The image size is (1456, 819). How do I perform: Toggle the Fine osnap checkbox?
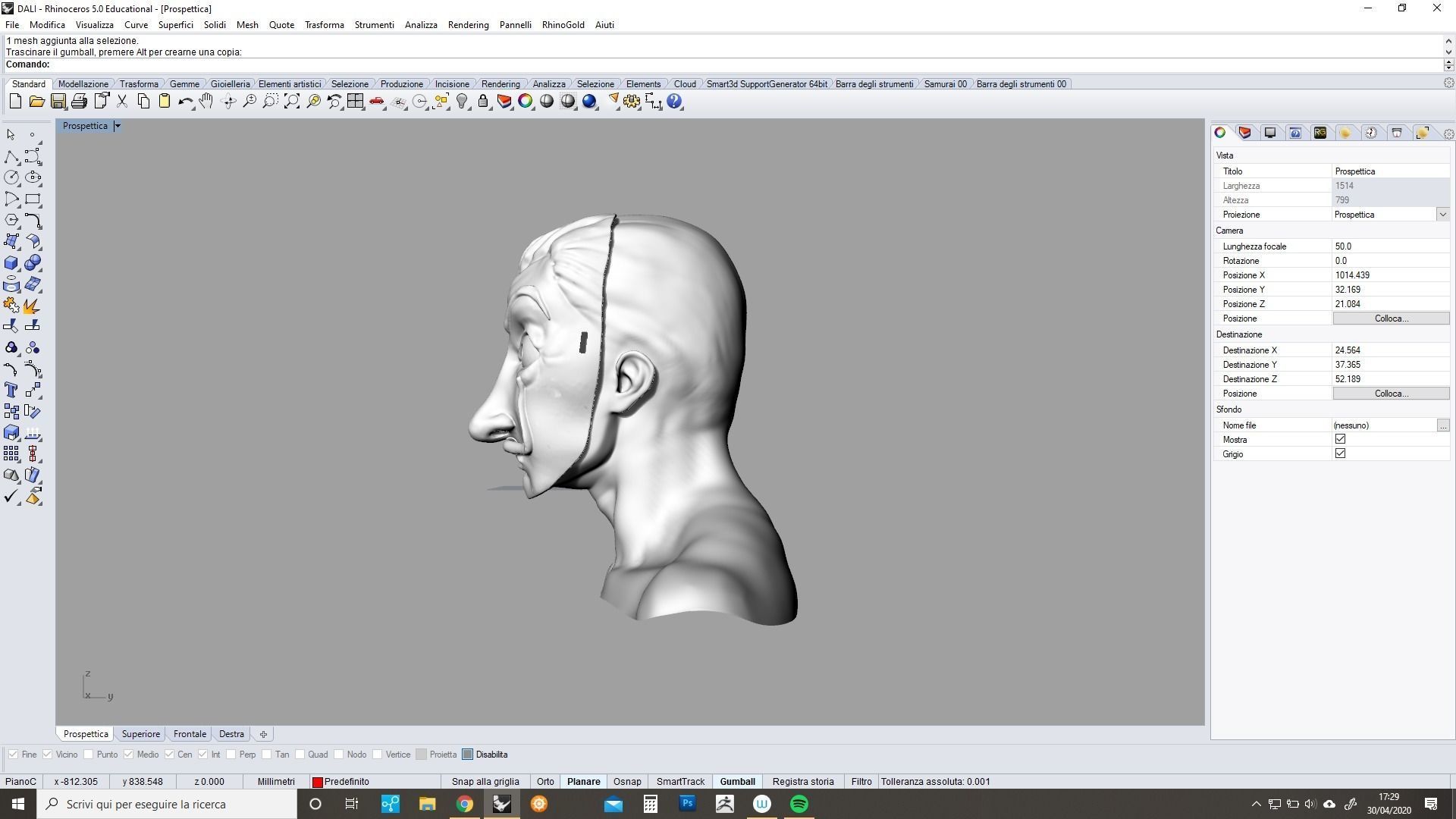[13, 755]
